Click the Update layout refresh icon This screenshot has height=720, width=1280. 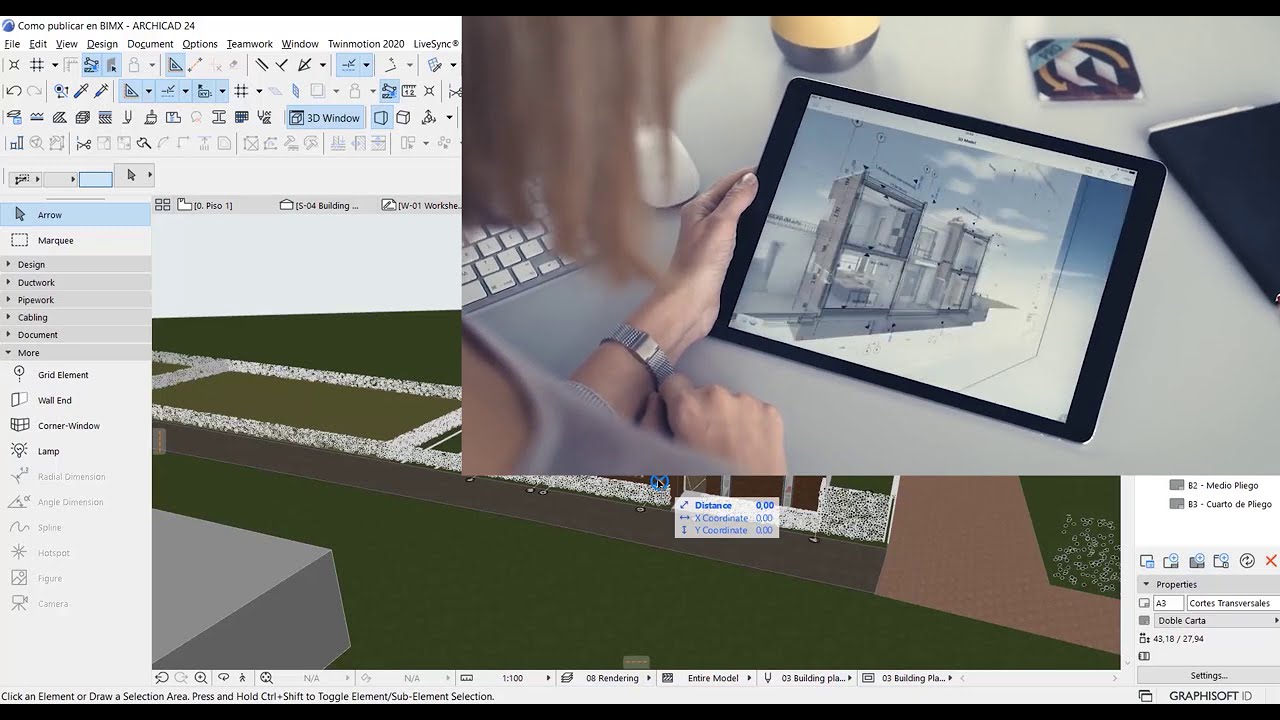[x=1247, y=561]
